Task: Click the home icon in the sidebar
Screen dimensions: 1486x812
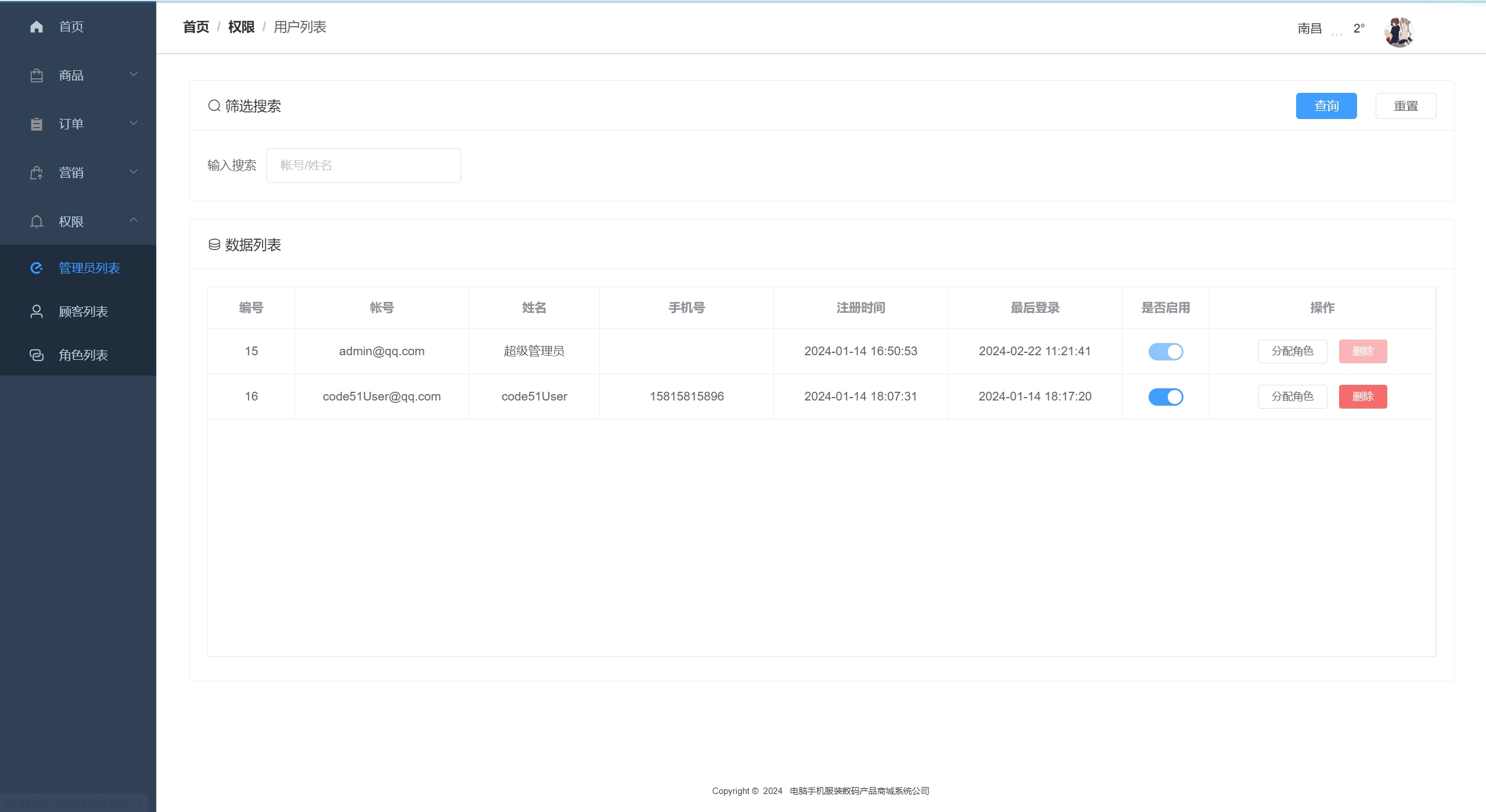Action: click(37, 27)
